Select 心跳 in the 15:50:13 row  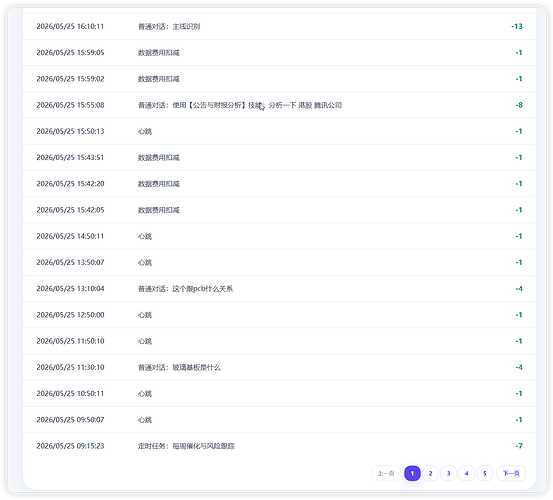click(x=145, y=131)
